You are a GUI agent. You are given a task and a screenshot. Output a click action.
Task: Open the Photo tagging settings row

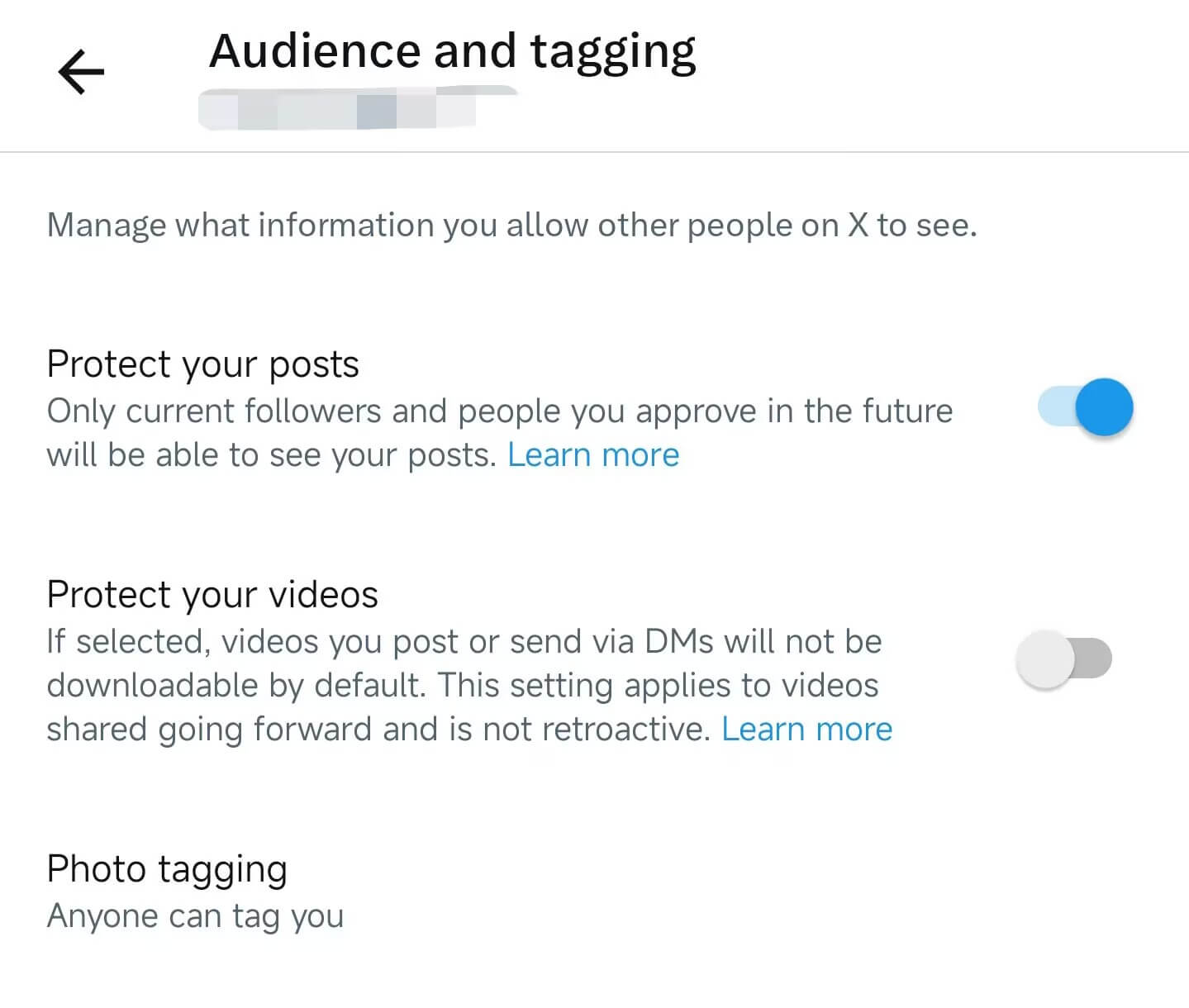(168, 869)
